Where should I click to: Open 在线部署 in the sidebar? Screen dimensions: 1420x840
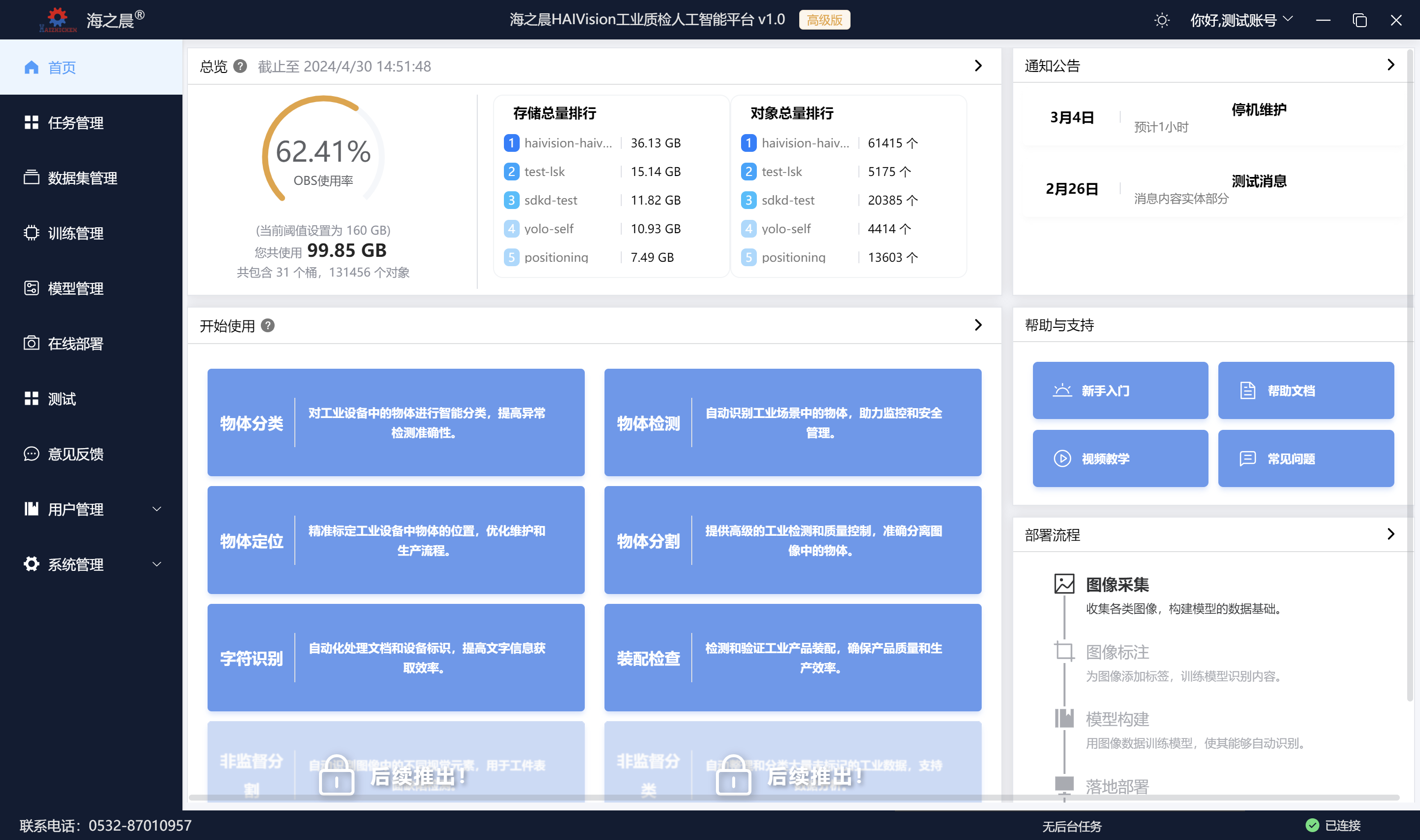coord(91,344)
